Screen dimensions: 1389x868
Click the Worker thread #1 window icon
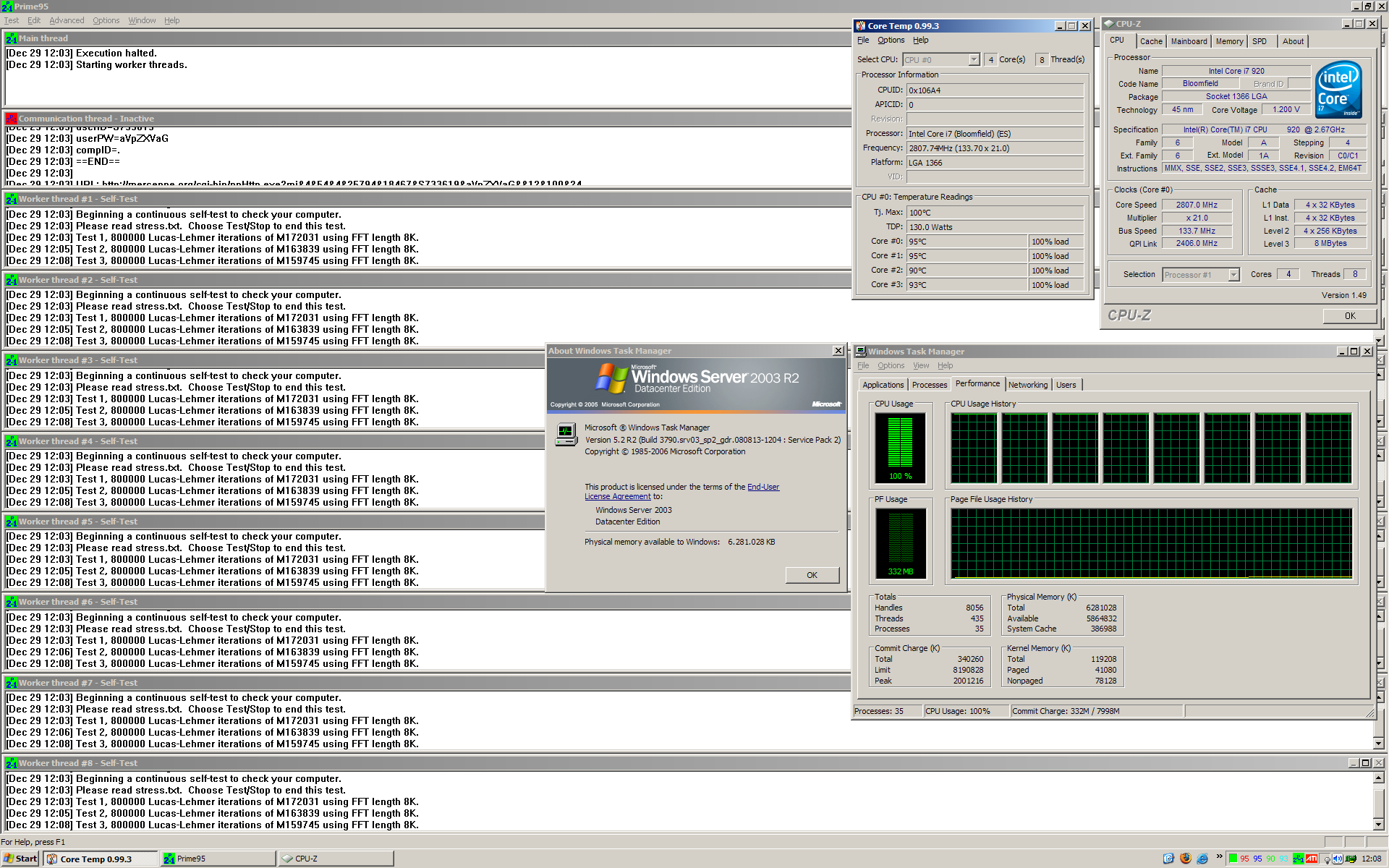click(11, 199)
